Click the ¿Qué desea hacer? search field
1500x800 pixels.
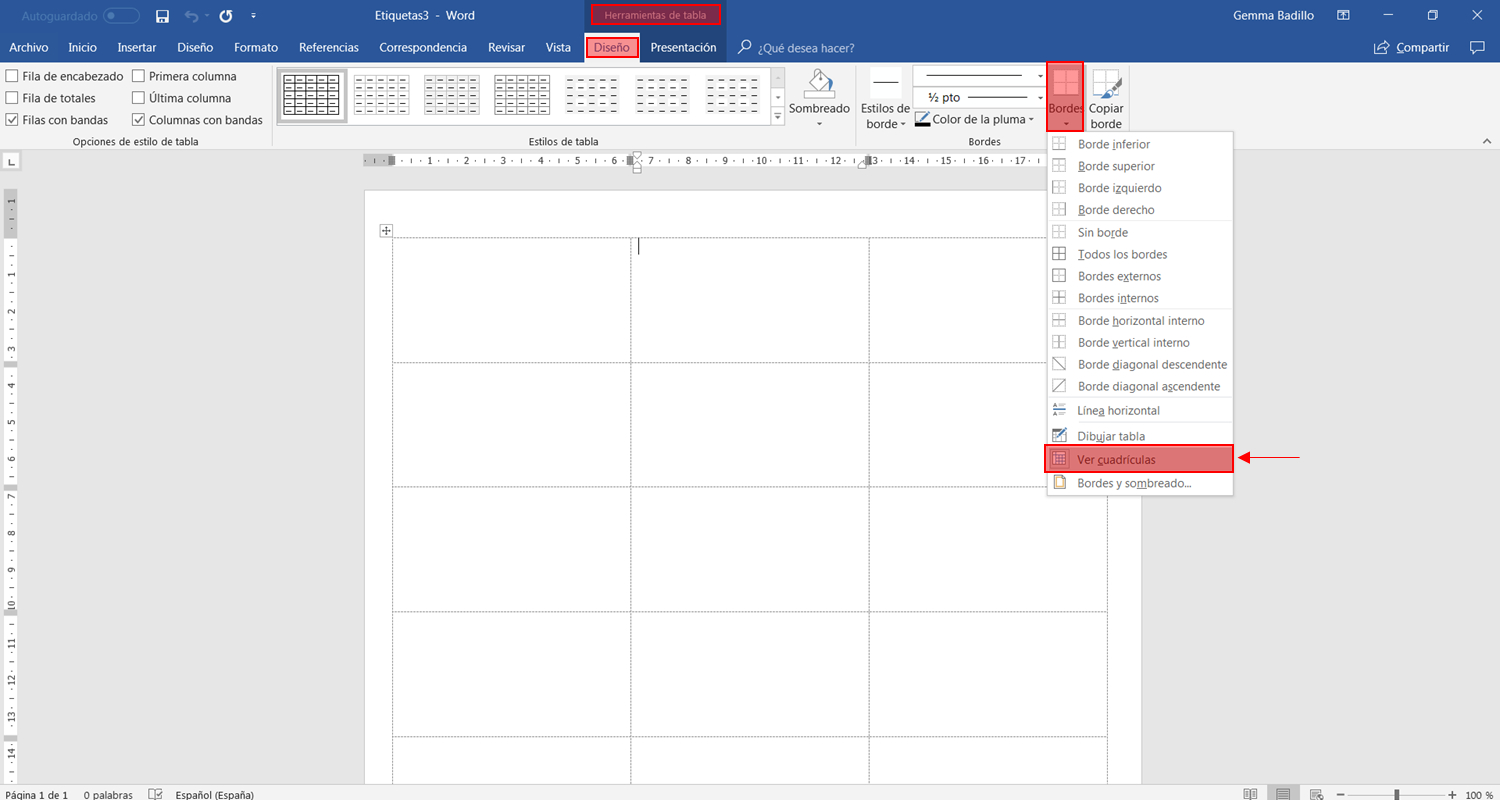[805, 48]
